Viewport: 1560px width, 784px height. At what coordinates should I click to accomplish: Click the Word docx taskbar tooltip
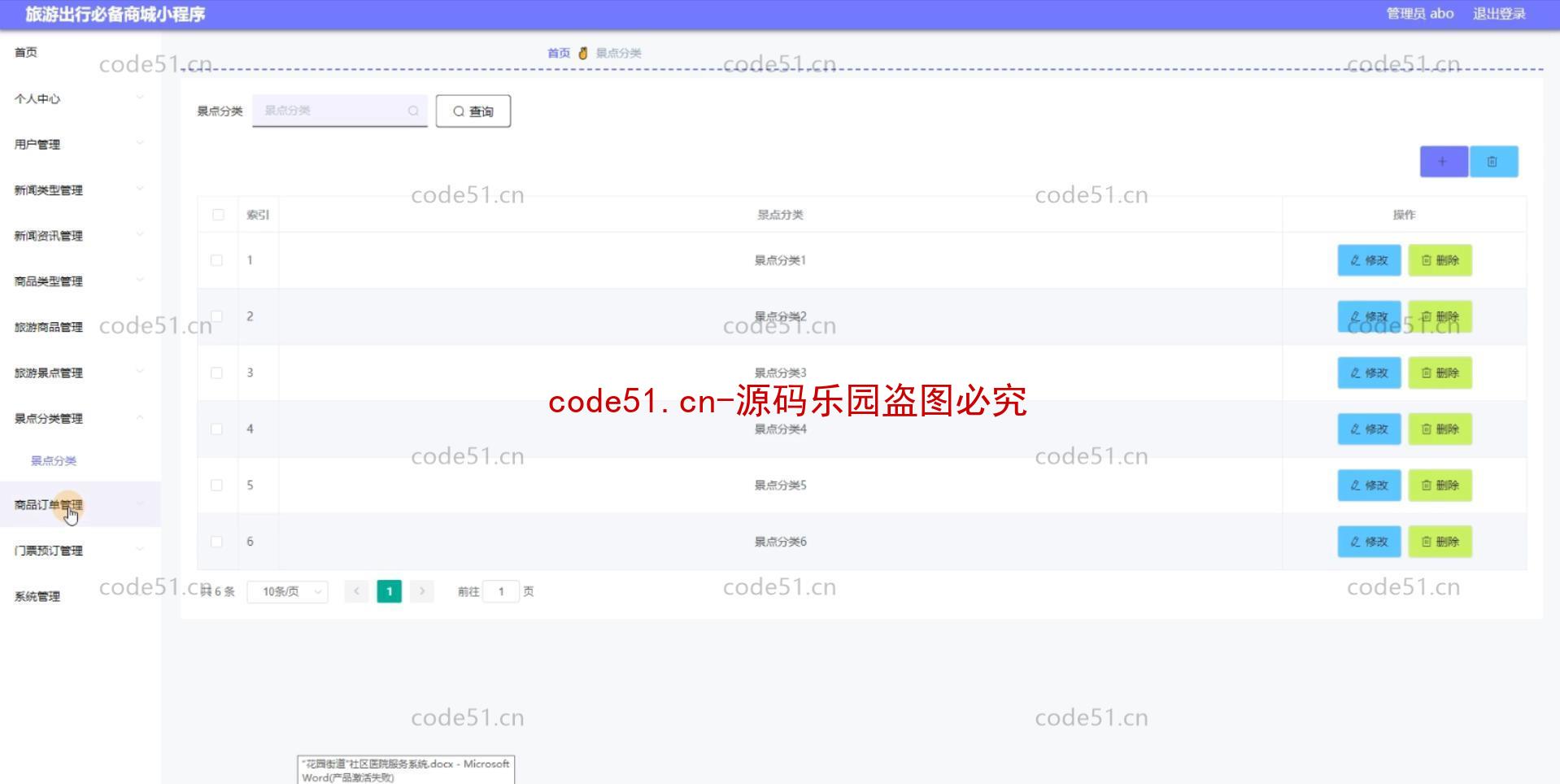[406, 770]
